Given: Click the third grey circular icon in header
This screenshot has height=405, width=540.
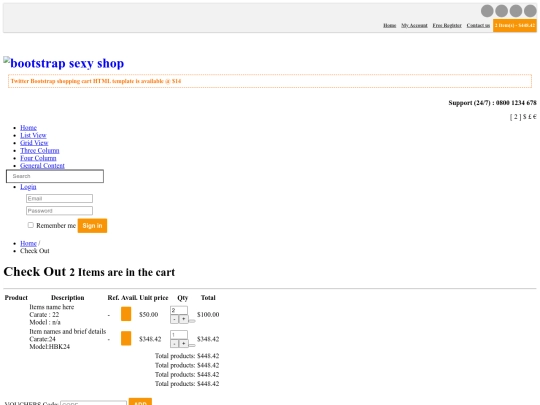Looking at the screenshot, I should pyautogui.click(x=516, y=11).
